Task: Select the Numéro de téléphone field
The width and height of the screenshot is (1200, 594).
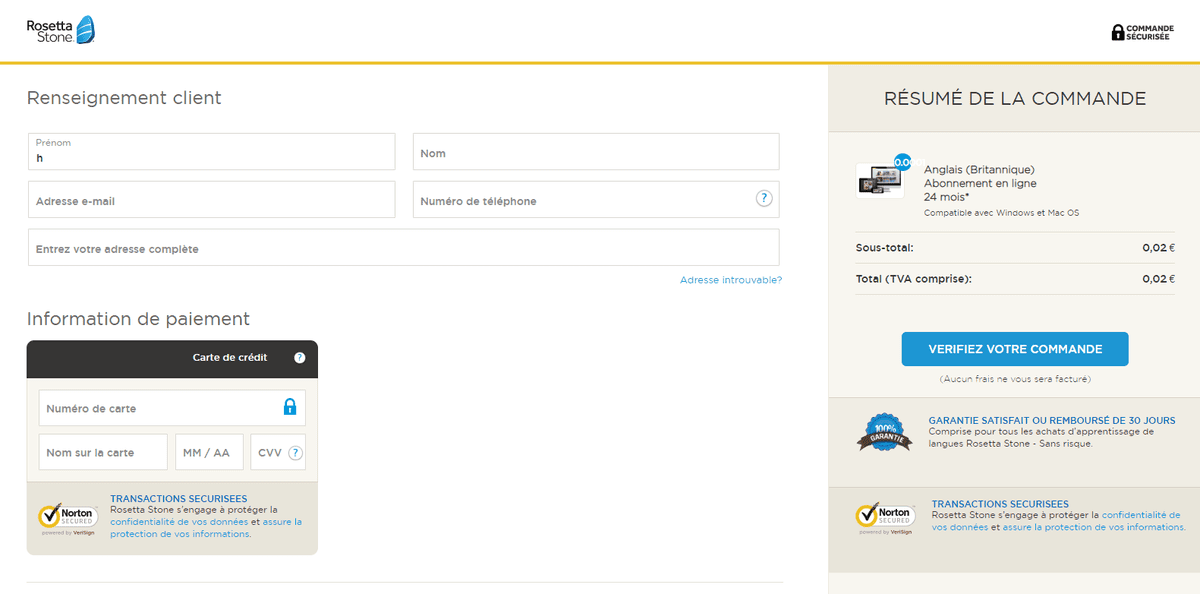Action: point(596,200)
